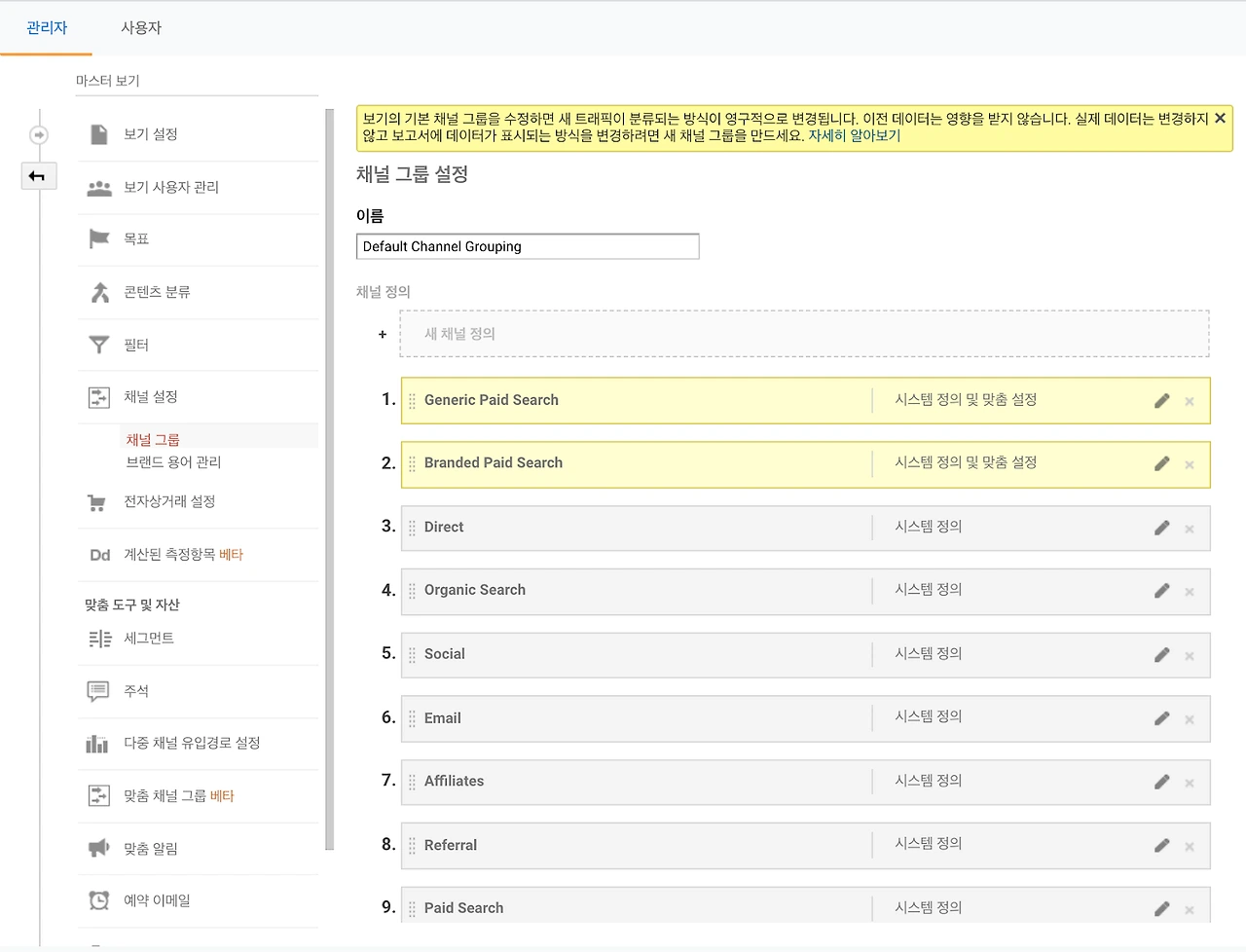Select the 필터 funnel icon
The height and width of the screenshot is (952, 1246).
(98, 344)
